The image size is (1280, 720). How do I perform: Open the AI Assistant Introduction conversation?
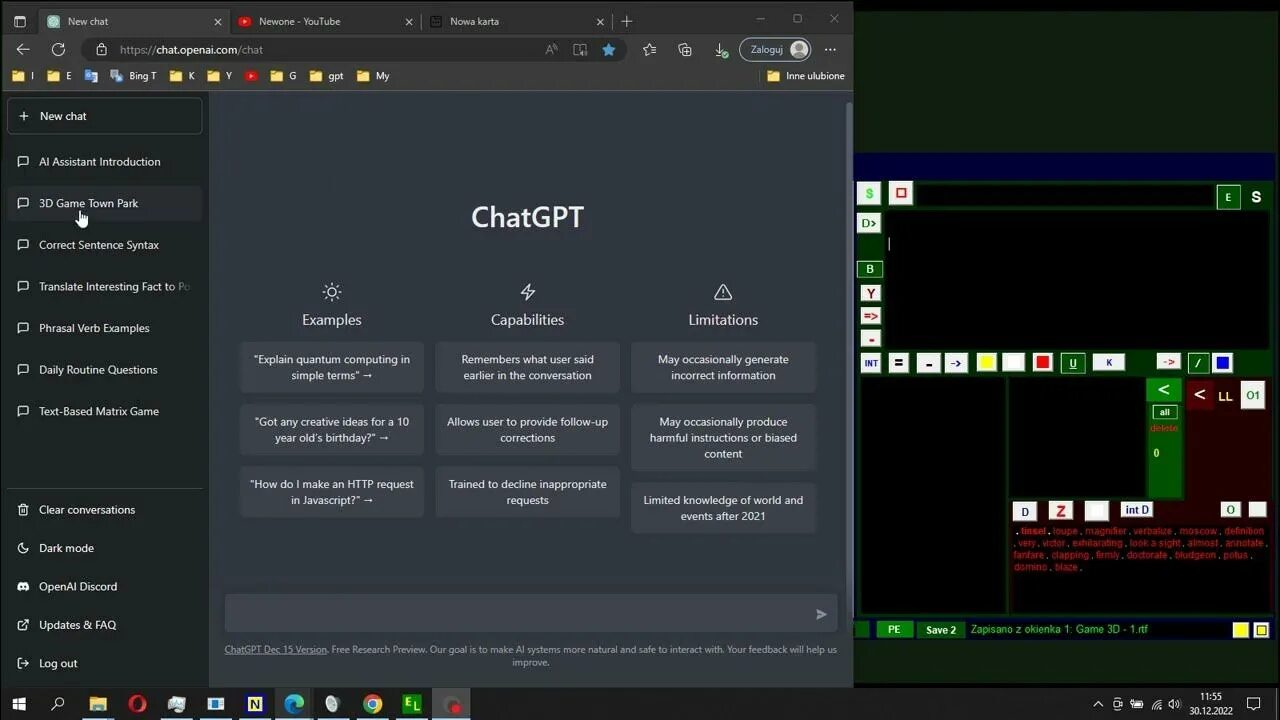[104, 162]
